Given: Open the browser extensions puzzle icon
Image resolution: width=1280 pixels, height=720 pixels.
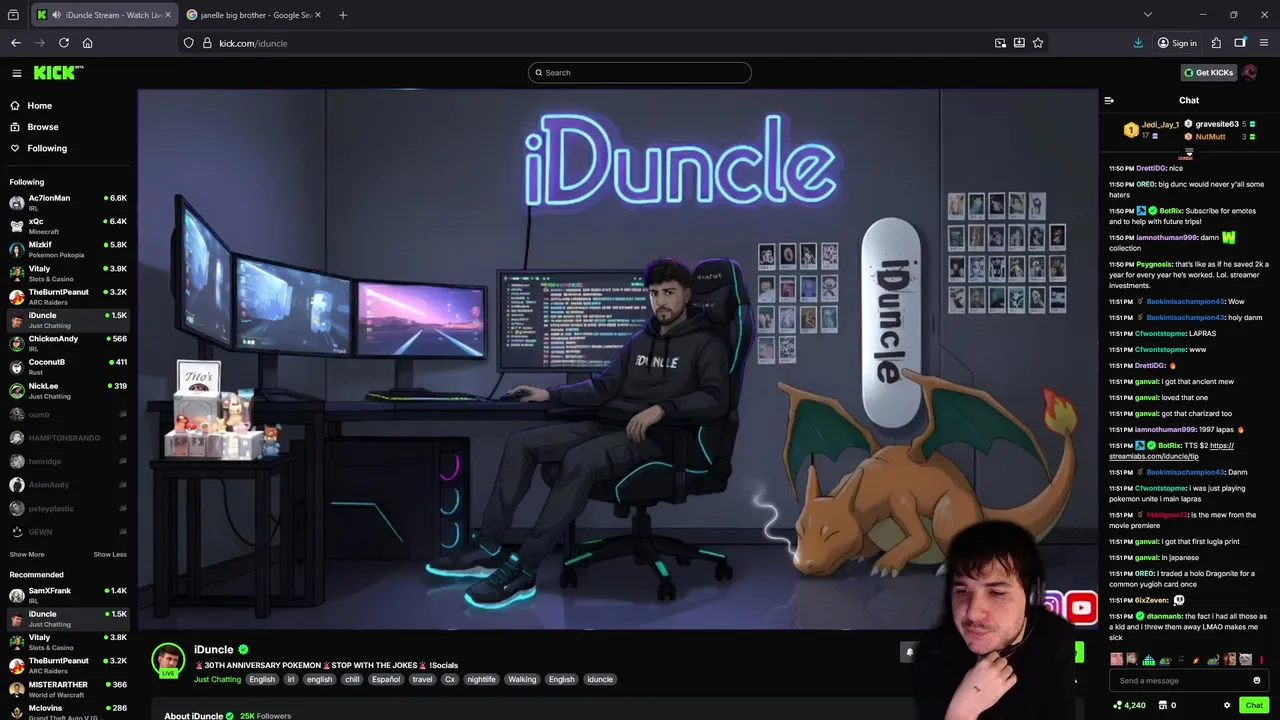Looking at the screenshot, I should point(1216,43).
